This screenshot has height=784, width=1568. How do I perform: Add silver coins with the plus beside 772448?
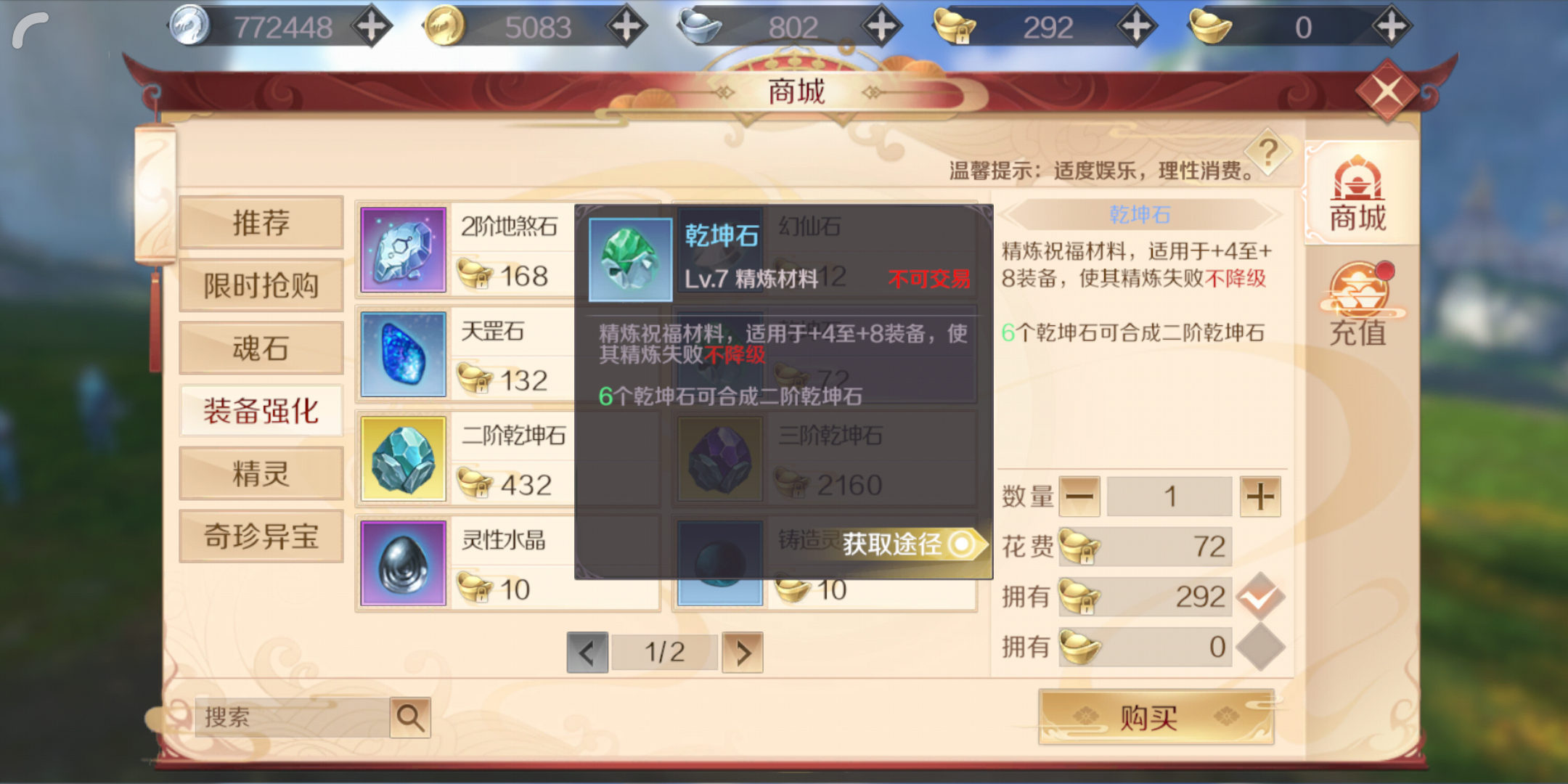372,27
